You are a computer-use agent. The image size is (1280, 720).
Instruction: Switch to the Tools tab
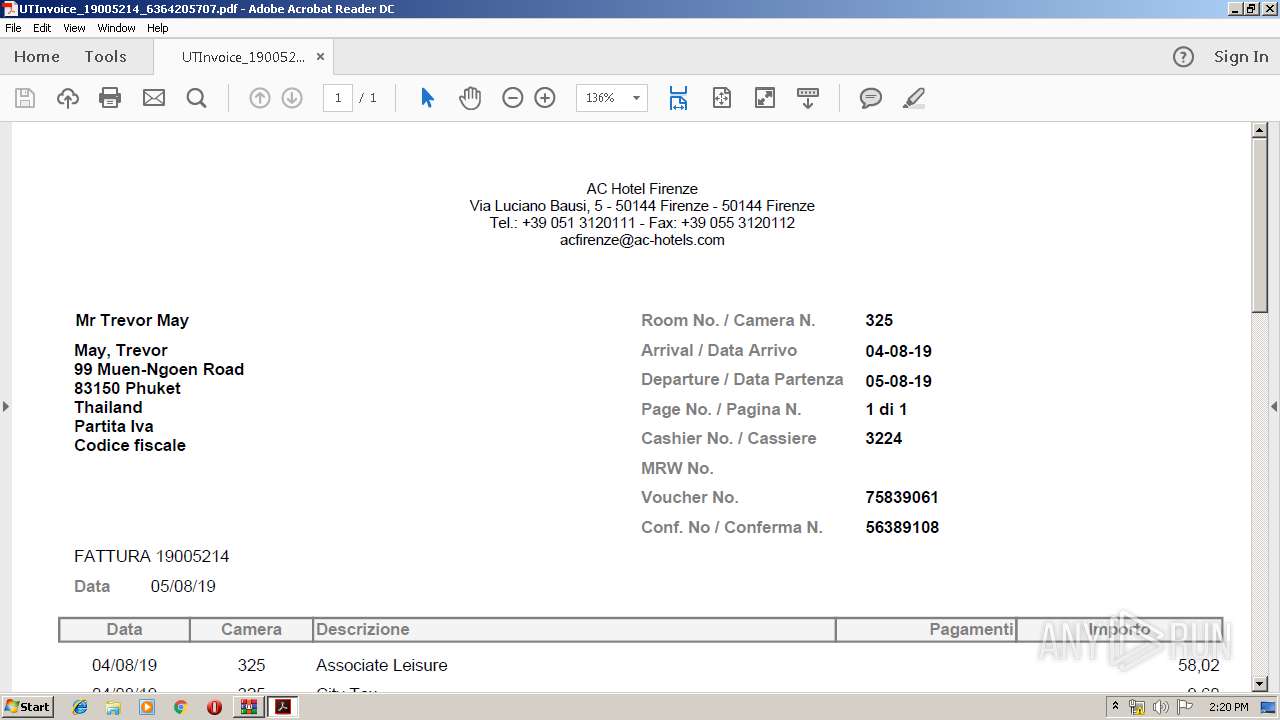pyautogui.click(x=105, y=57)
